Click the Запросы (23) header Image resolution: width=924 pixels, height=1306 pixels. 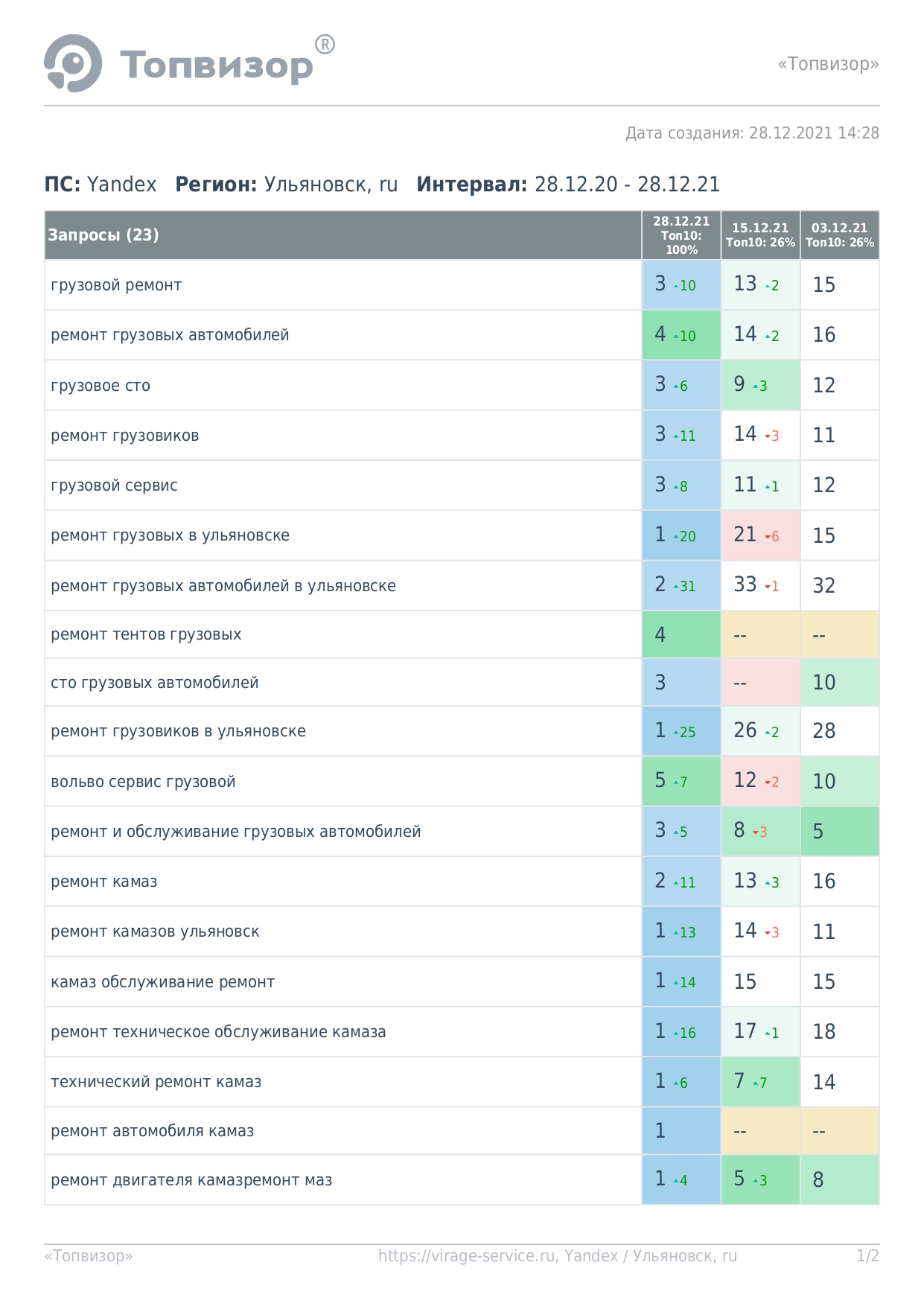103,235
